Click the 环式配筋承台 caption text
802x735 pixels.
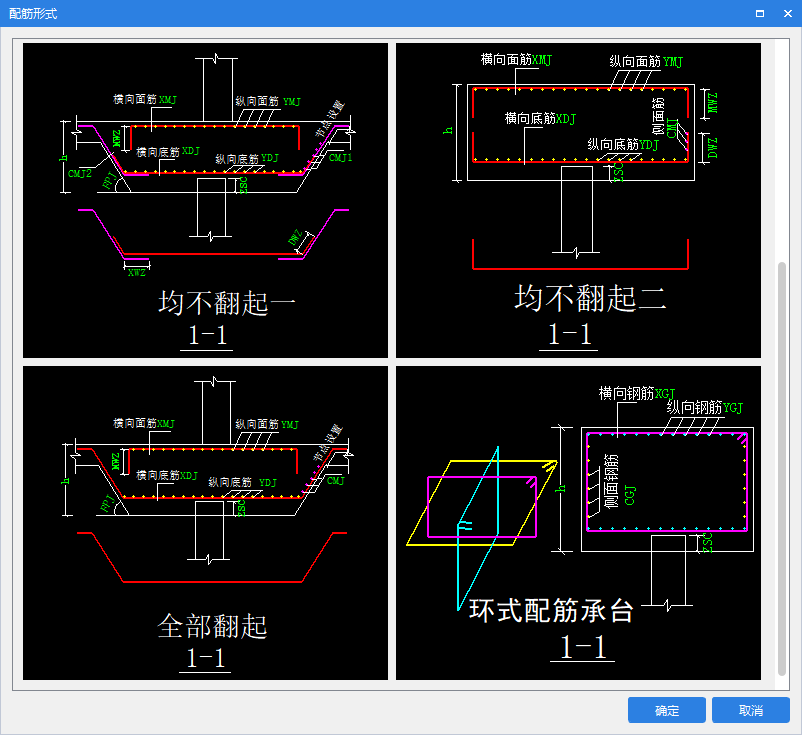(x=551, y=611)
